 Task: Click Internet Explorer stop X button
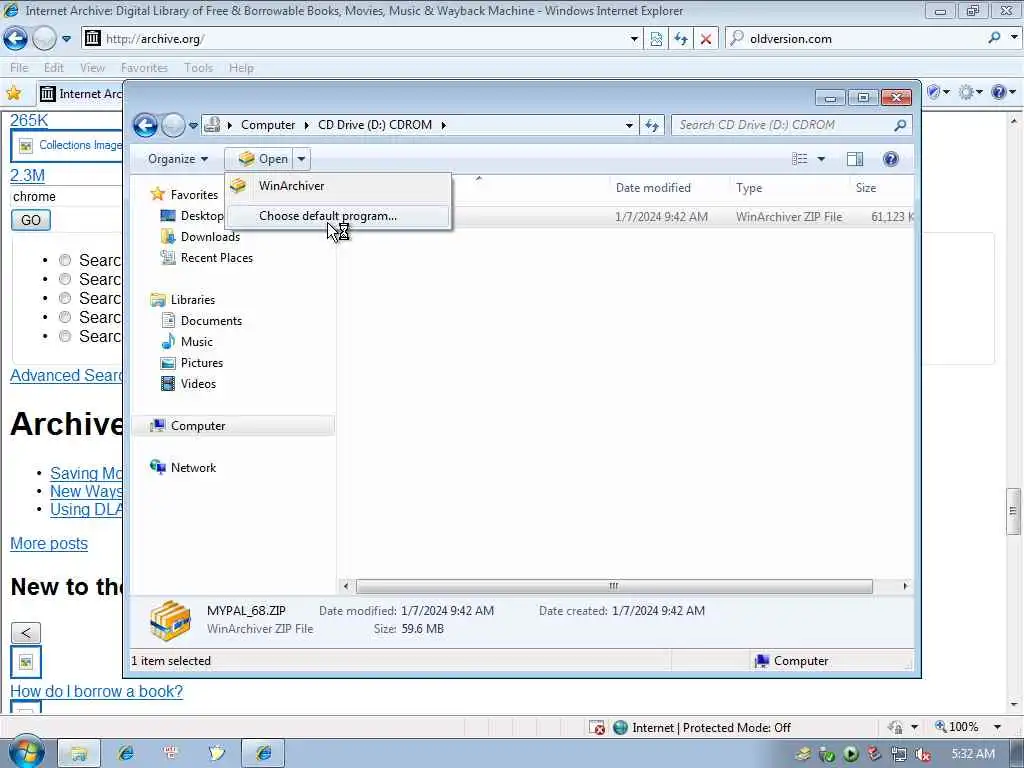705,39
